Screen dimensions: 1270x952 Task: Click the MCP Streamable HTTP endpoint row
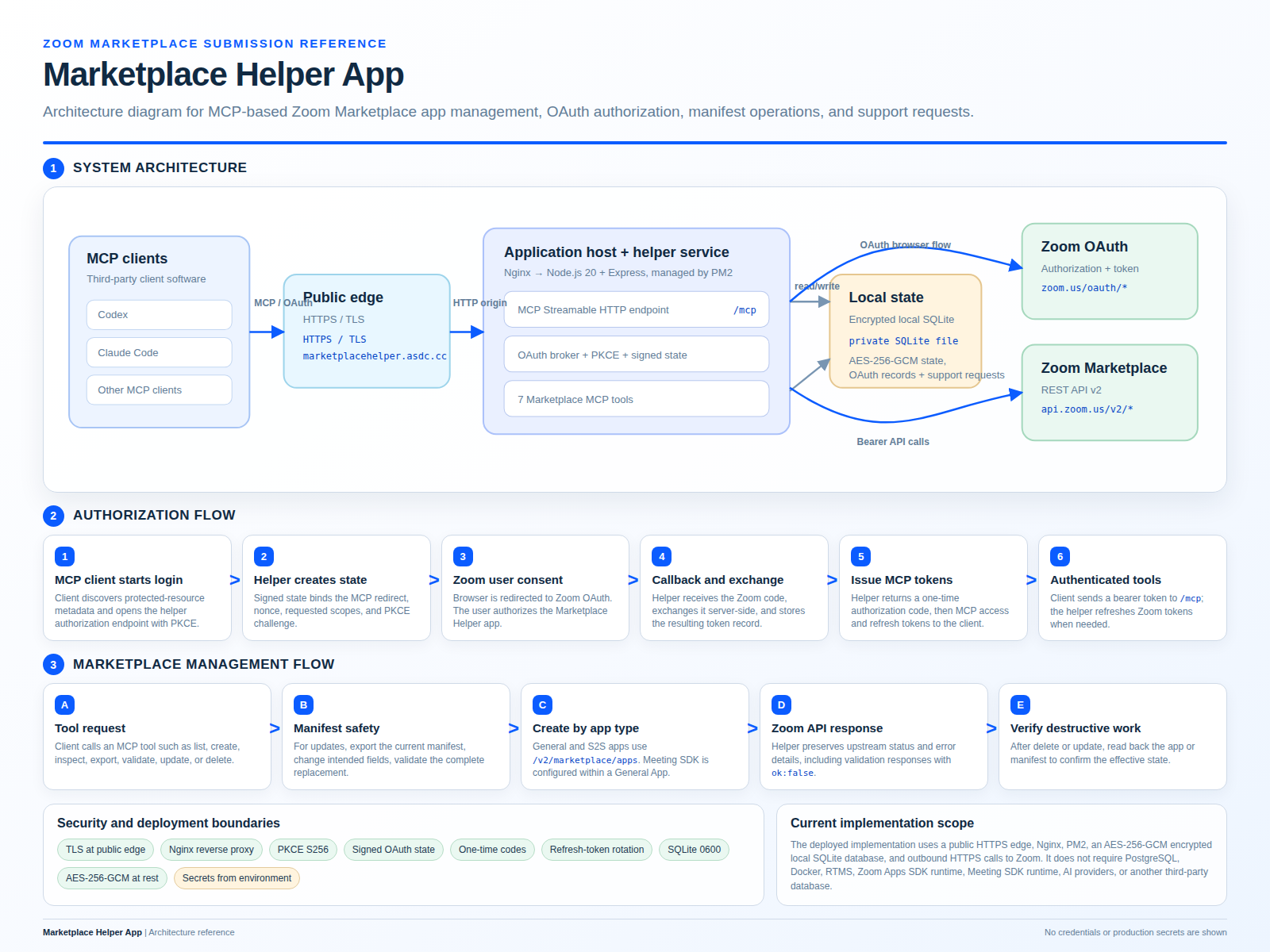pyautogui.click(x=637, y=309)
